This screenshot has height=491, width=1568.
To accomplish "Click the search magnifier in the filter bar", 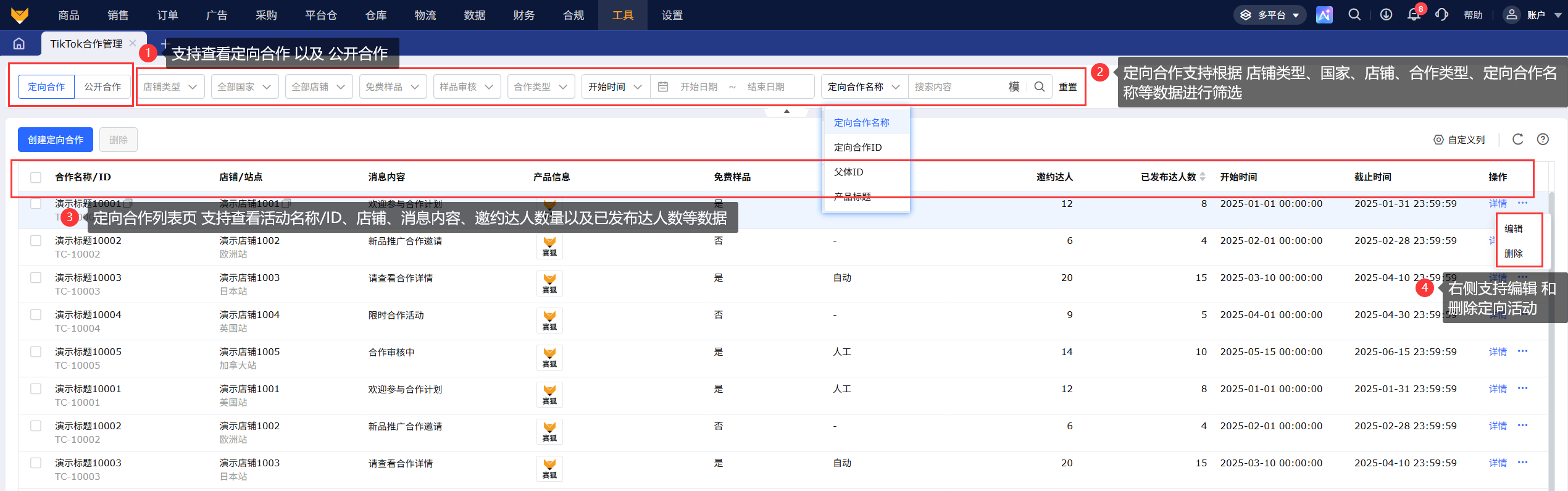I will coord(1040,86).
